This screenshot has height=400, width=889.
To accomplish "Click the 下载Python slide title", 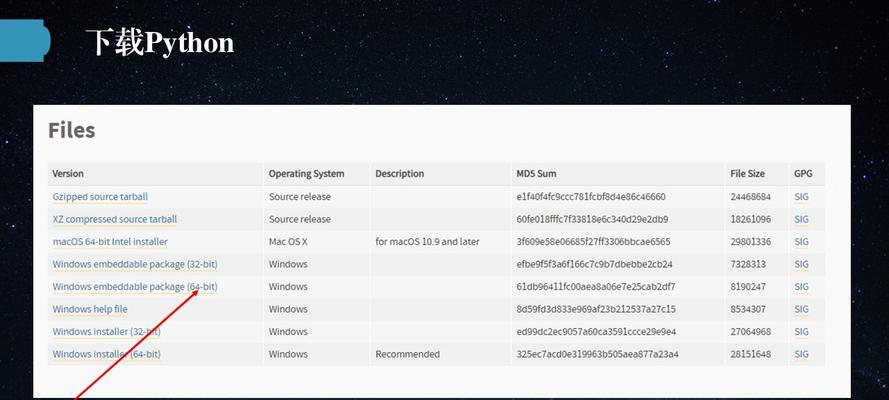I will point(160,42).
